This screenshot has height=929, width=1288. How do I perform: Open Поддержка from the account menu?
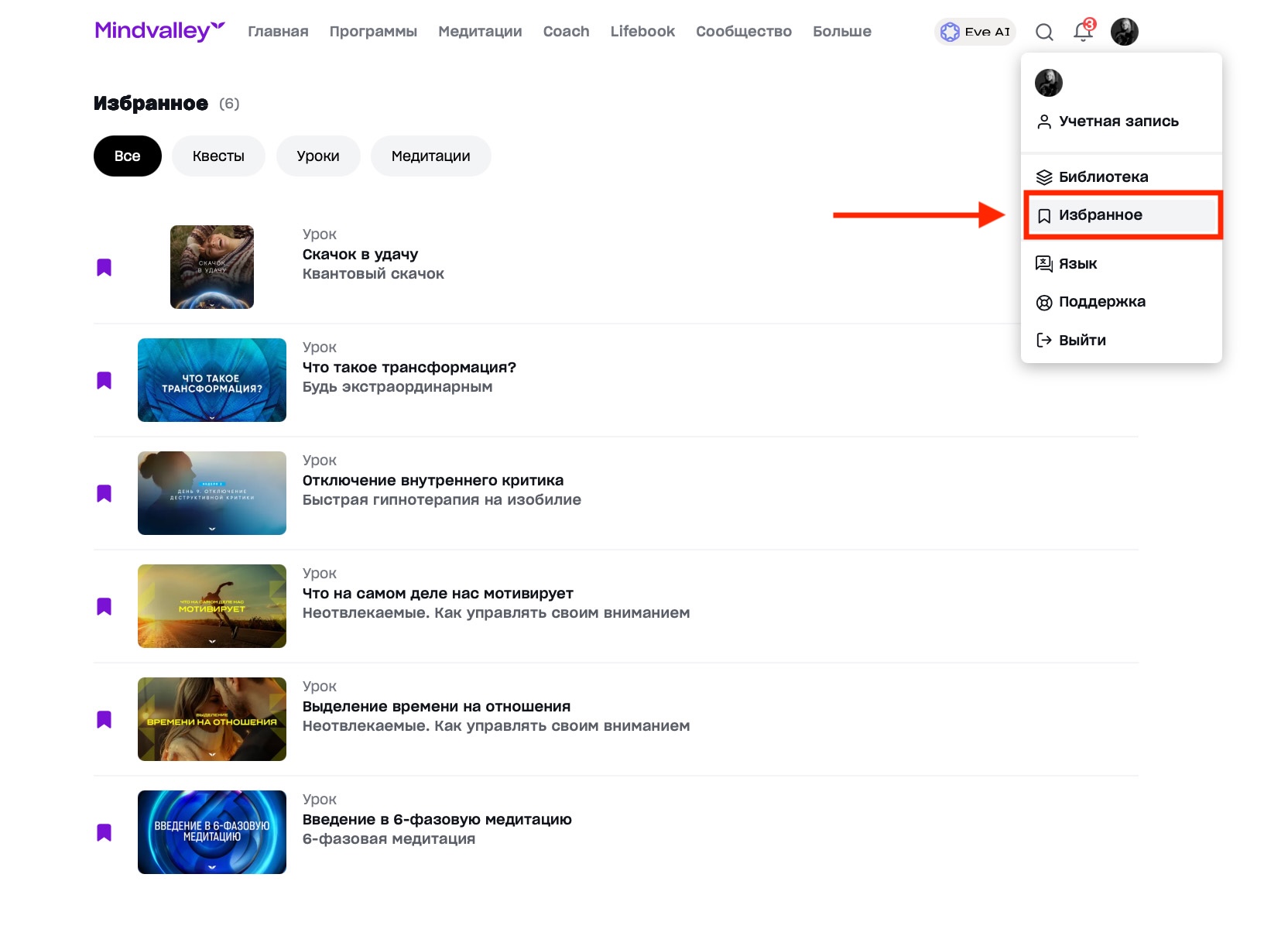pos(1101,302)
